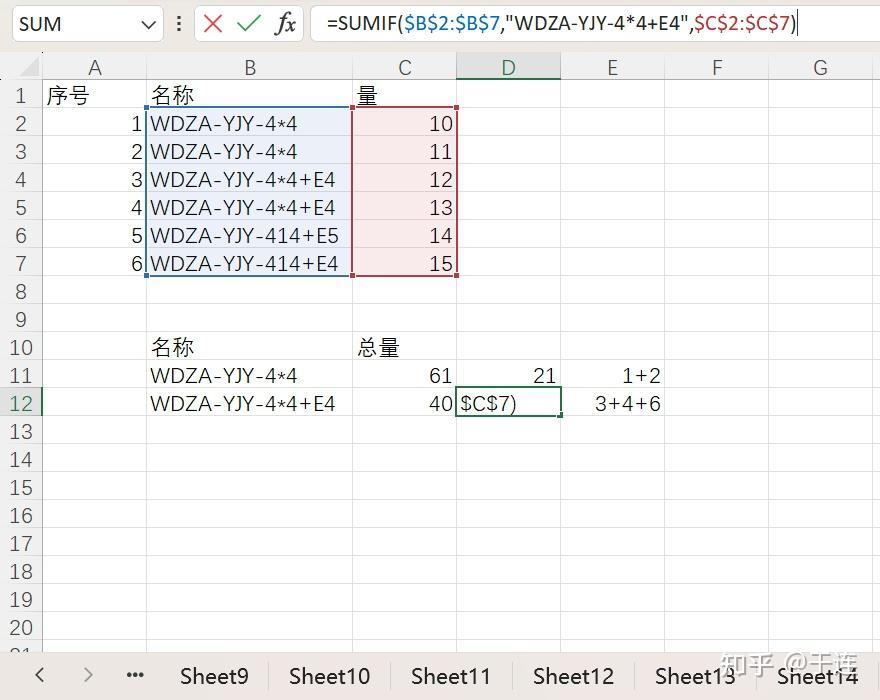Click cell B6 WDZA-YJY-414+E5
Viewport: 880px width, 700px height.
(x=249, y=235)
